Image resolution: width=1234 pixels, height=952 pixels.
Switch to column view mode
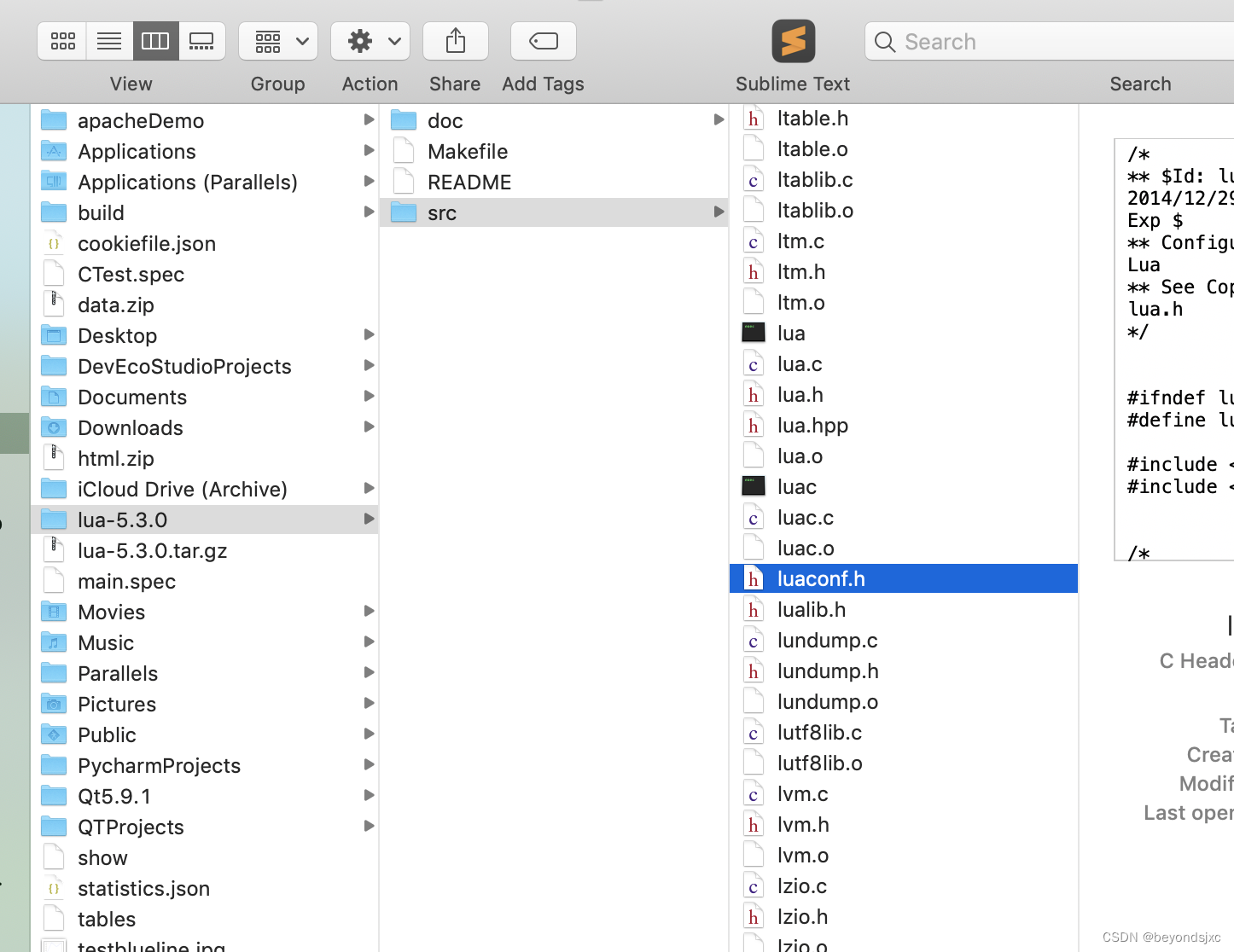point(155,41)
